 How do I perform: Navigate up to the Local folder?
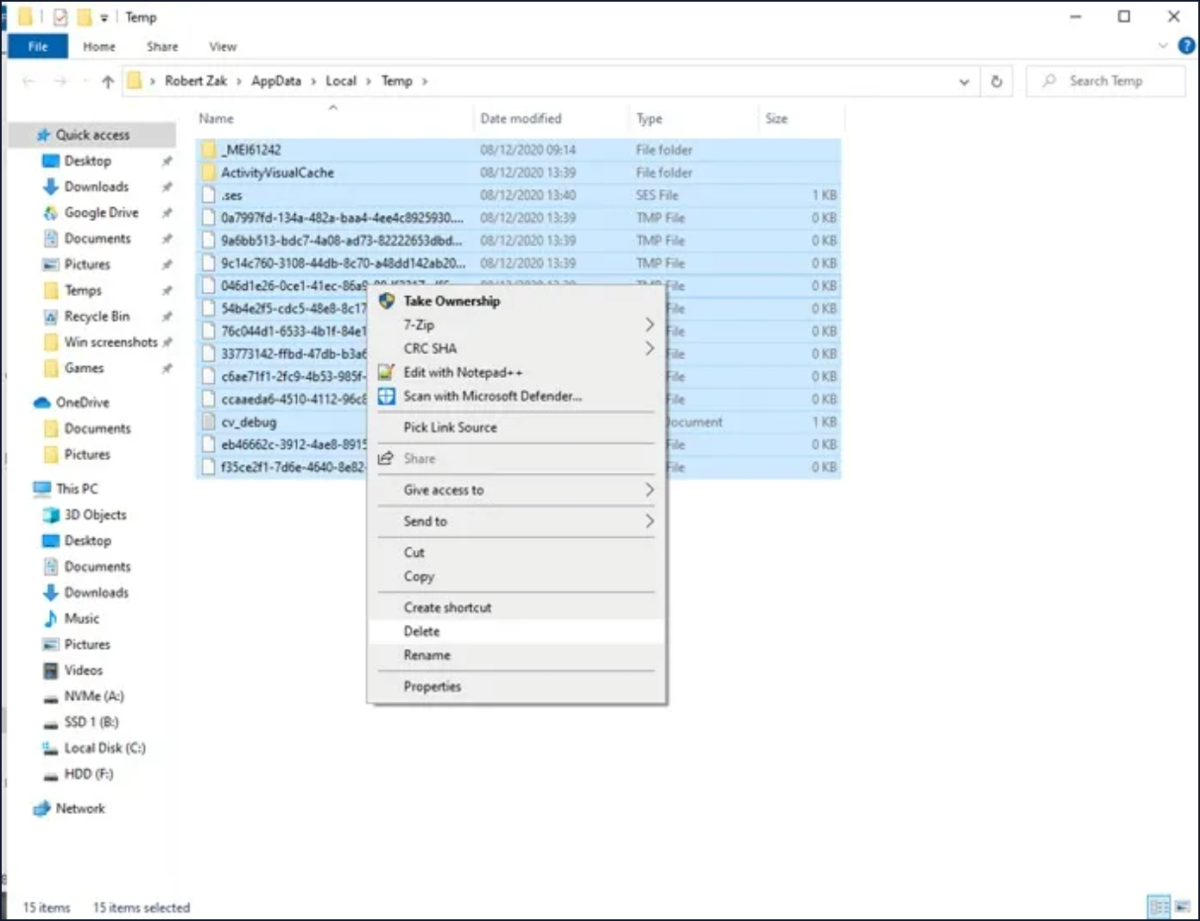(341, 81)
